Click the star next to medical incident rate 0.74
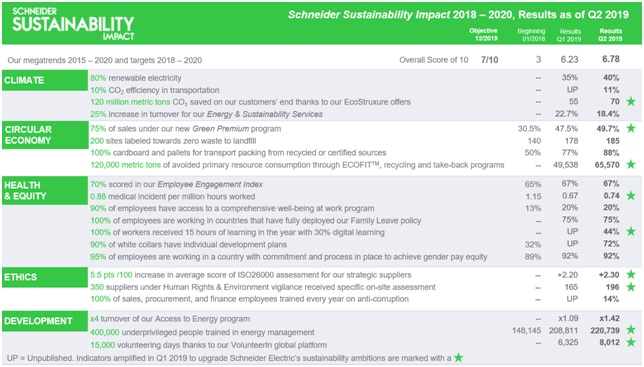Screen dimensions: 644x367 tap(631, 195)
